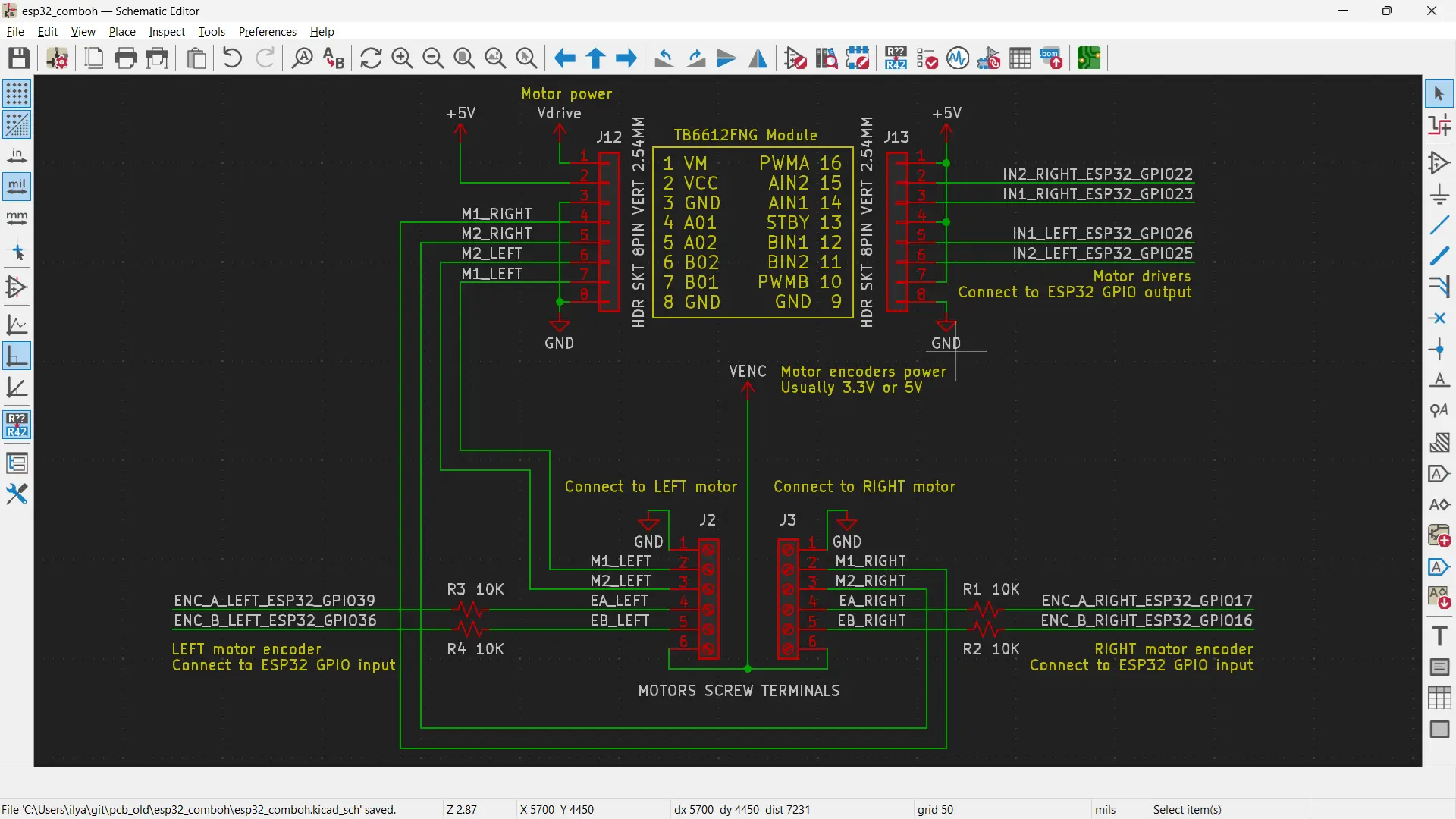Select the Add Wire tool
The image size is (1456, 819).
click(1439, 225)
